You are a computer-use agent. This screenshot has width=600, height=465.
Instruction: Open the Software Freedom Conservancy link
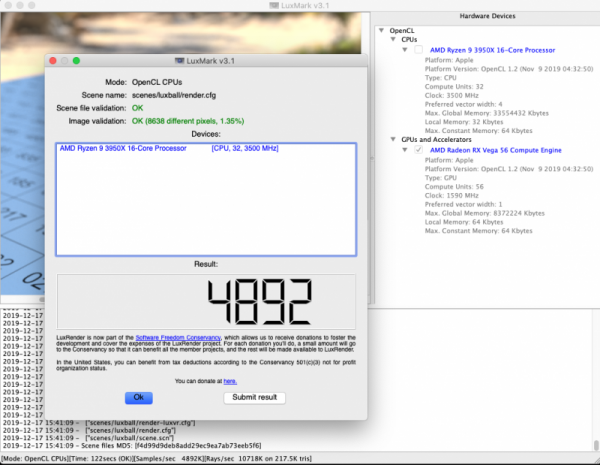178,338
